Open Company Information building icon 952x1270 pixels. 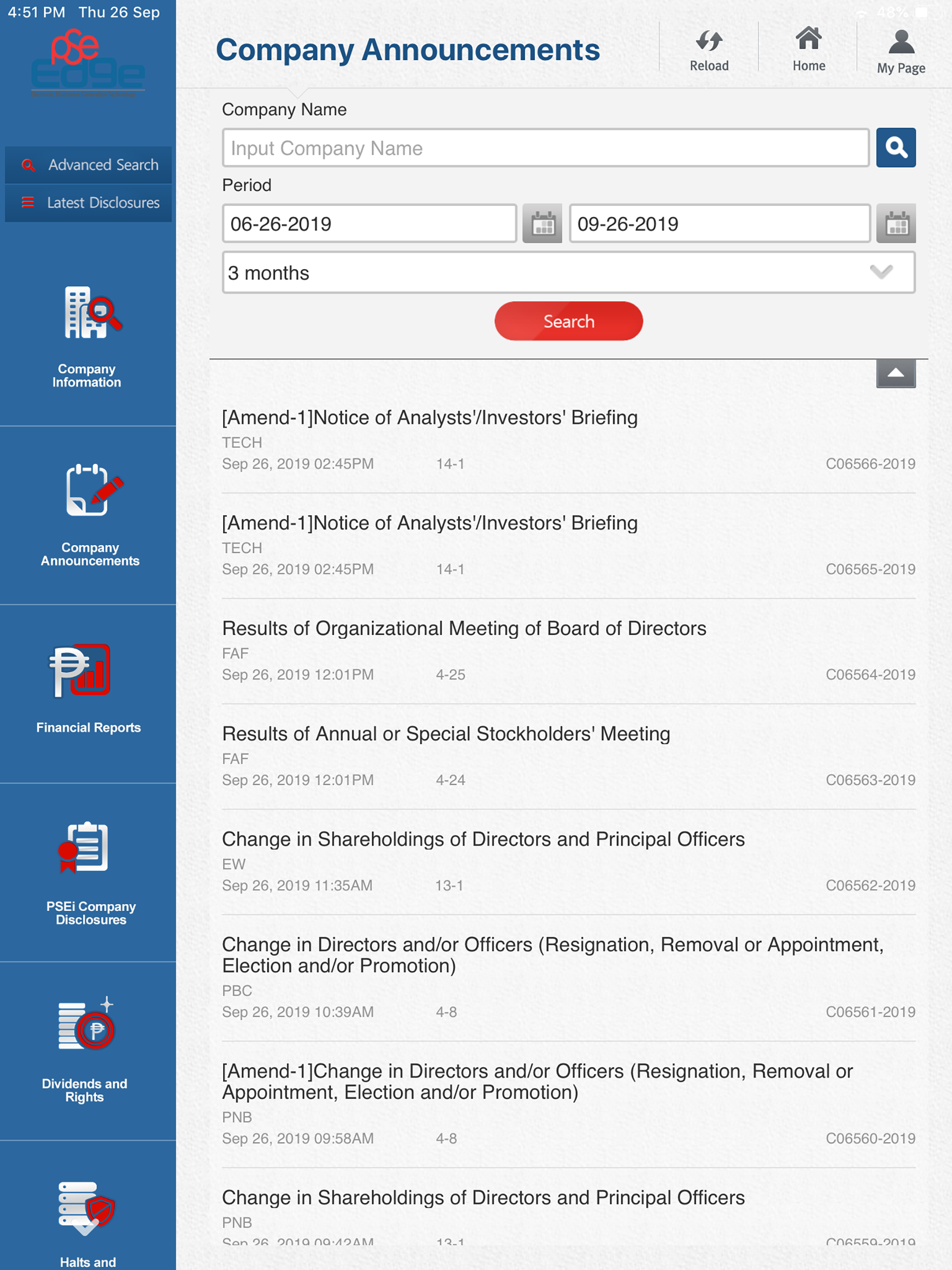pos(93,313)
